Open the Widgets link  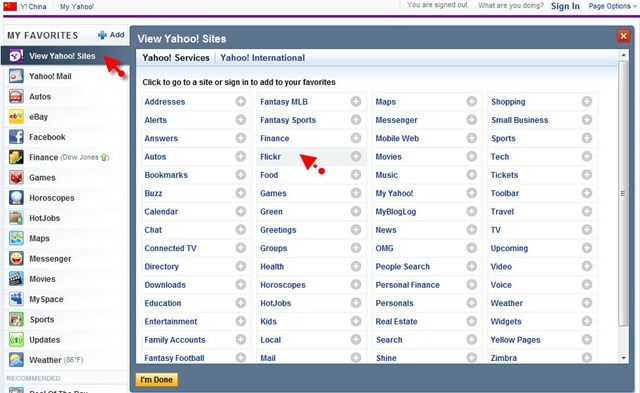506,321
